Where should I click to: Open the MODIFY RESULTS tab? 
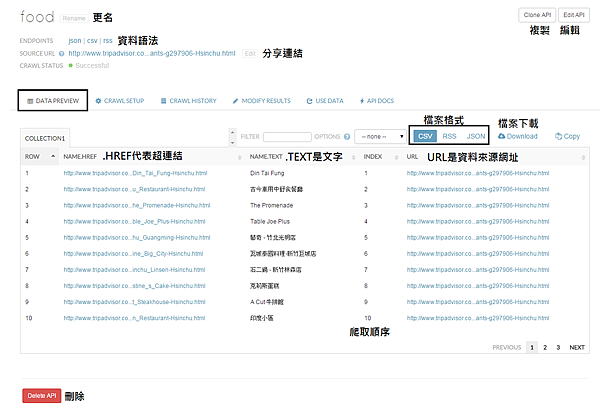(262, 101)
